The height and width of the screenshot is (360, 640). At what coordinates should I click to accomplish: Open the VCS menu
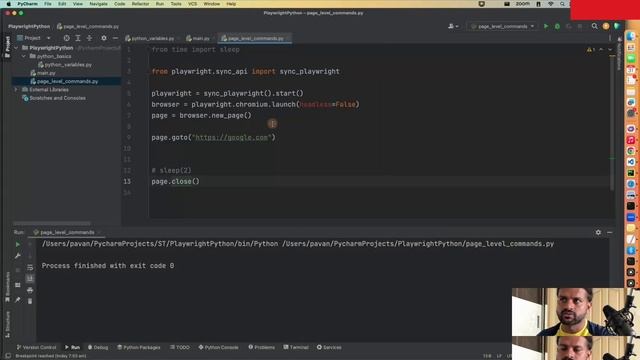coord(192,4)
